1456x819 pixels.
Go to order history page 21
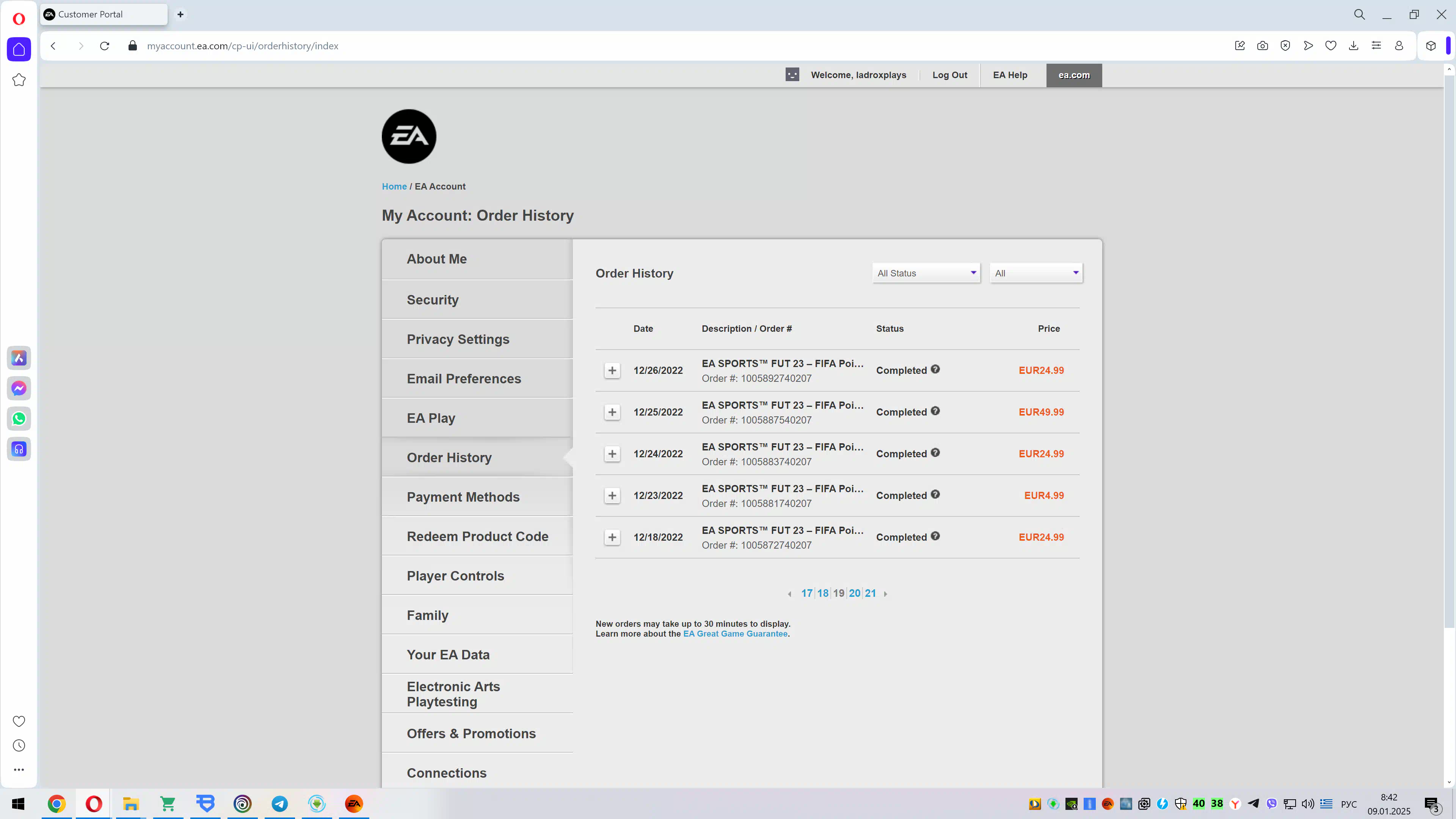point(871,593)
